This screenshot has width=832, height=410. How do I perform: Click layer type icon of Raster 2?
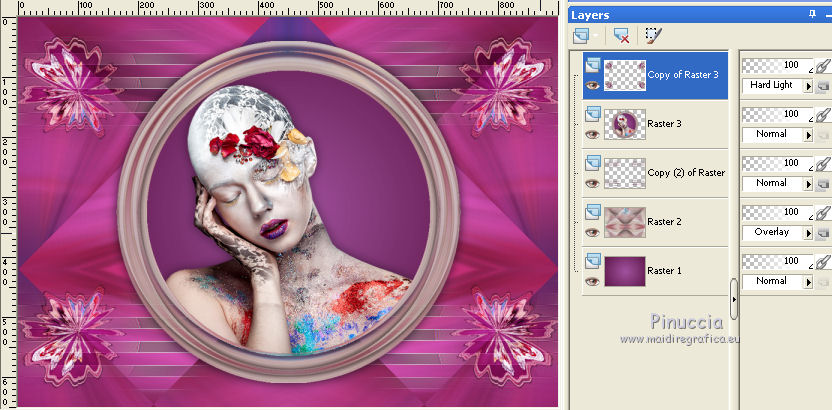click(593, 212)
